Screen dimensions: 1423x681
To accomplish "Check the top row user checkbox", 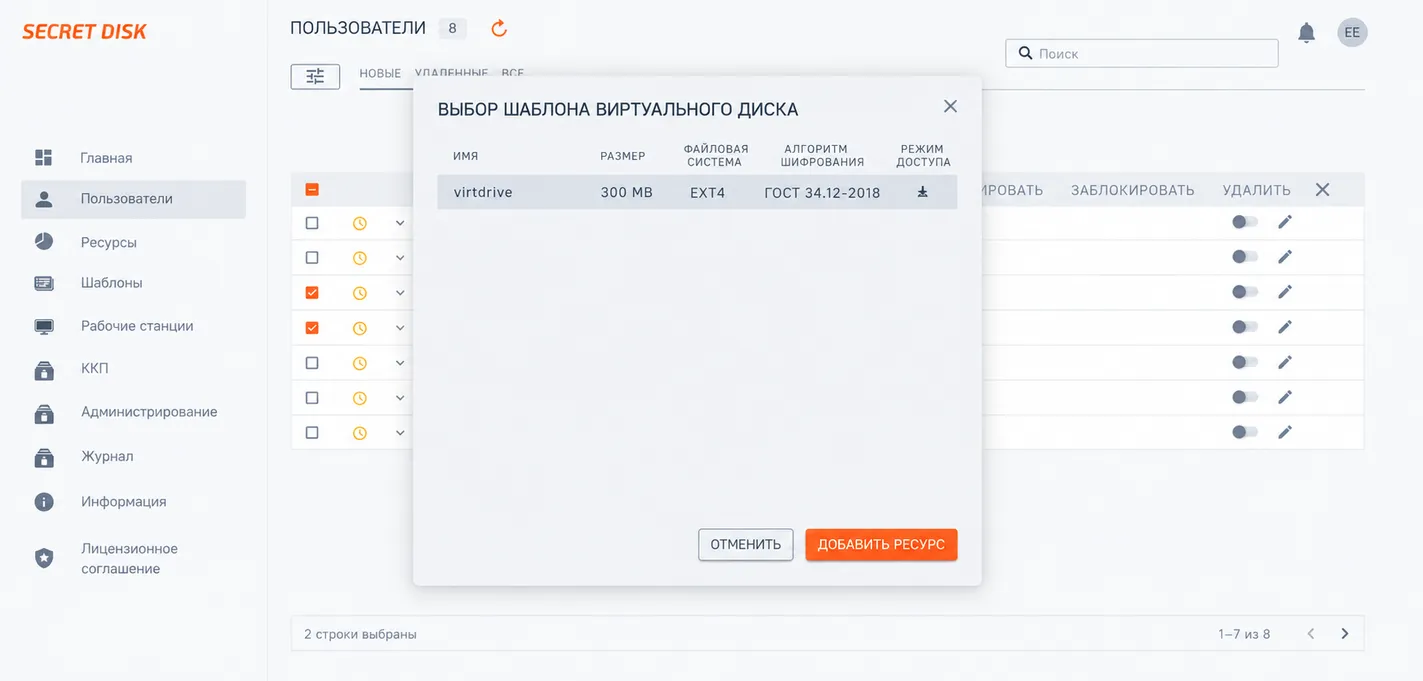I will (312, 223).
